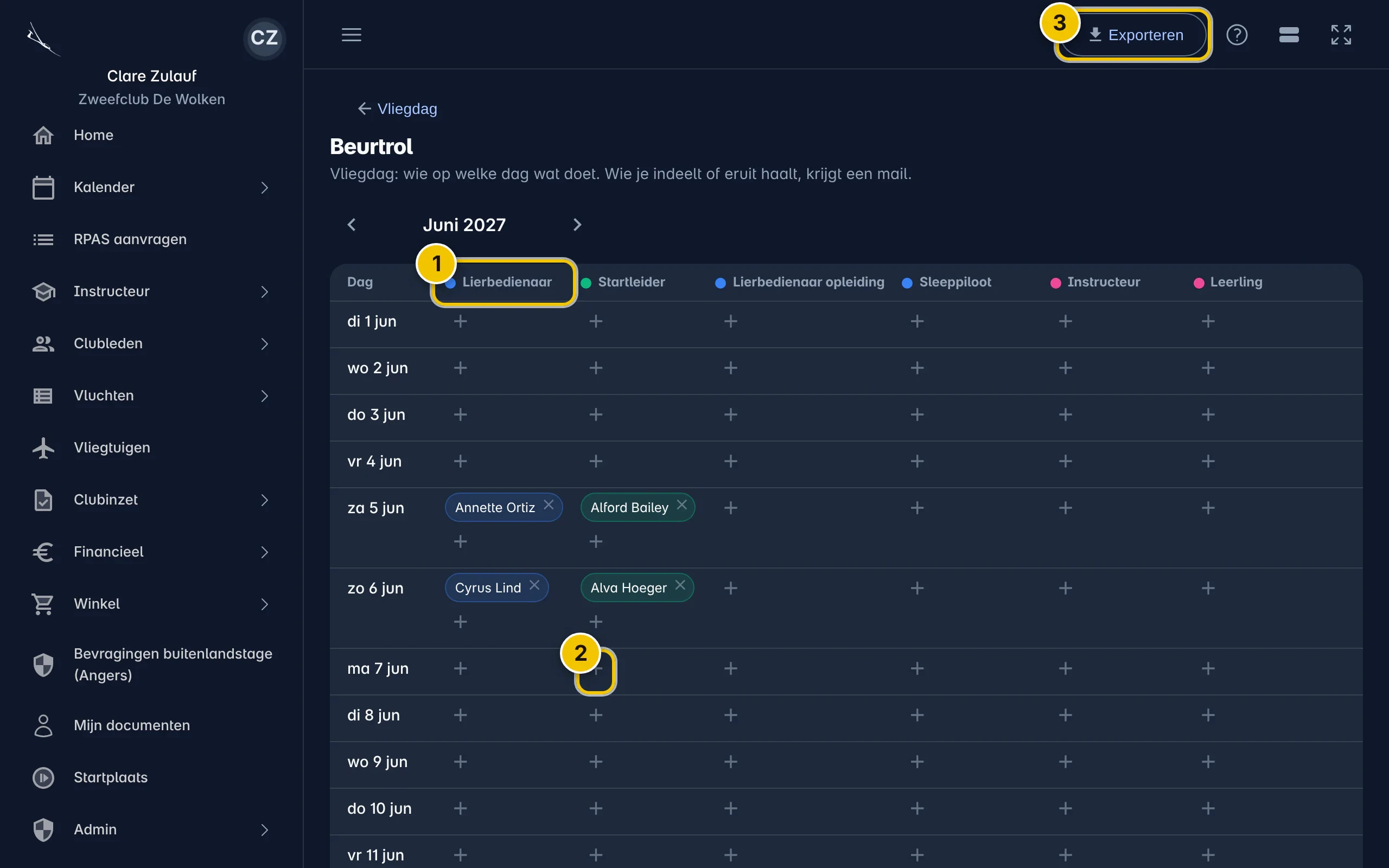Remove Annette Ortiz from za 5 jun
The height and width of the screenshot is (868, 1389).
[549, 505]
